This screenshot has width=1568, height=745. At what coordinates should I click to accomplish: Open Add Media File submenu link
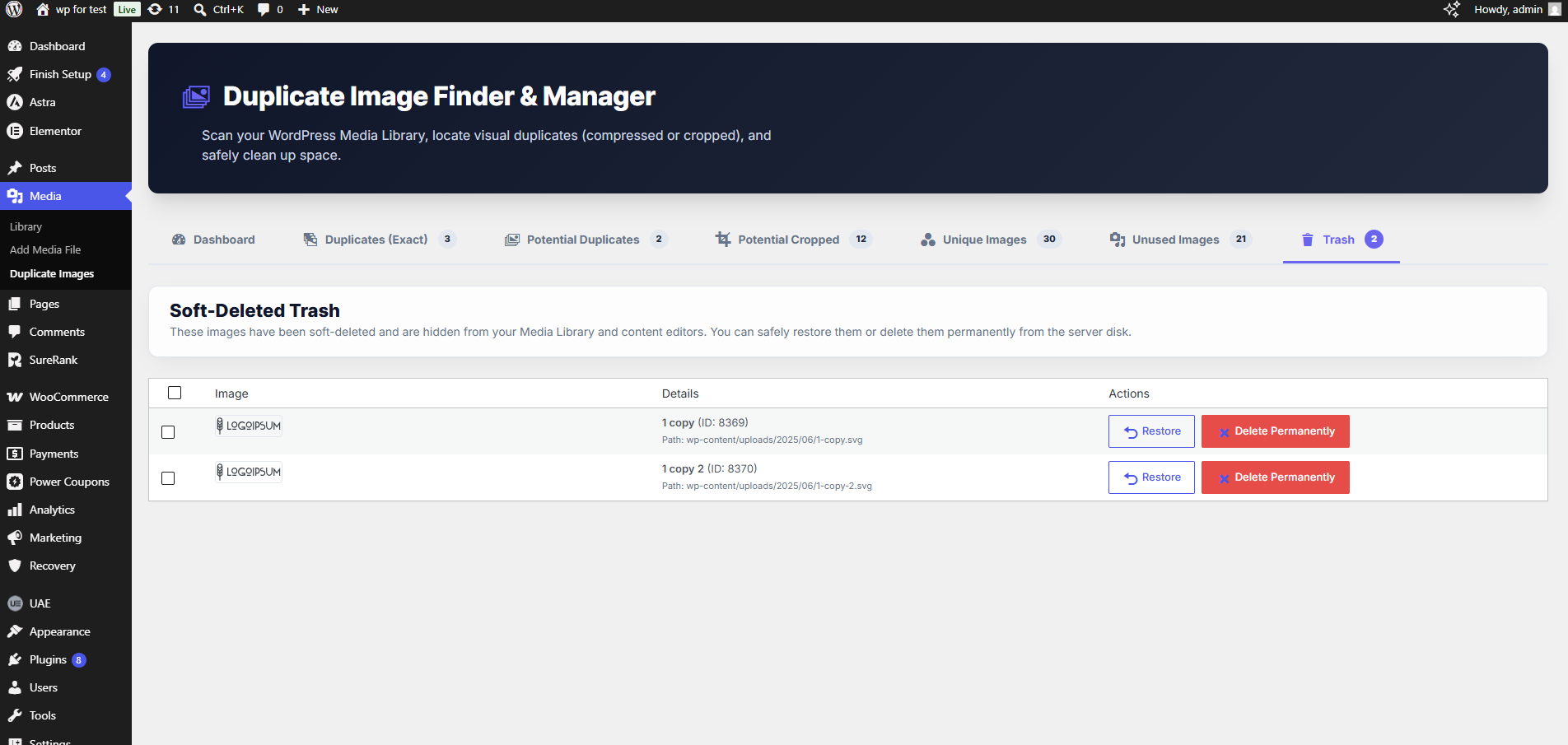[45, 249]
